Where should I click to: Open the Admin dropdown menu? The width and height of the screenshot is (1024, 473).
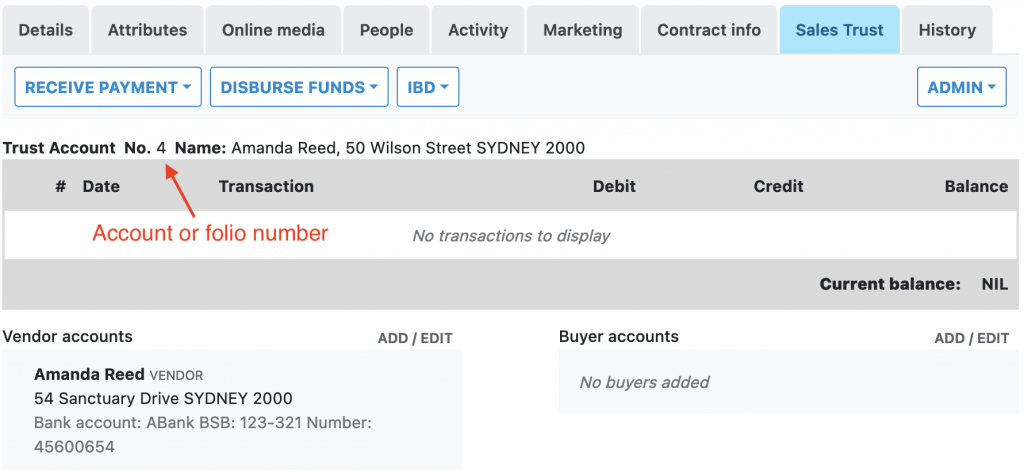pos(961,87)
